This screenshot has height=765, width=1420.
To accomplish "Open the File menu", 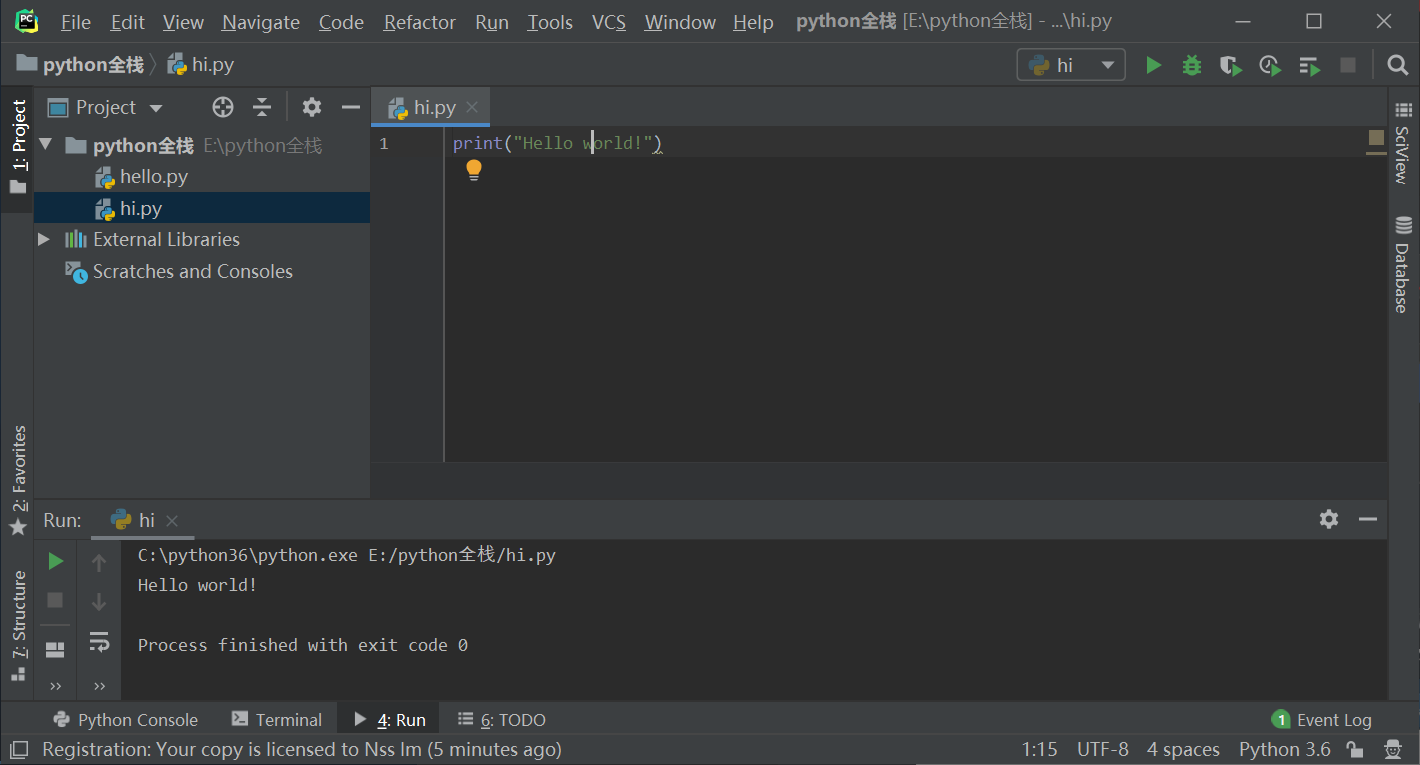I will click(75, 22).
